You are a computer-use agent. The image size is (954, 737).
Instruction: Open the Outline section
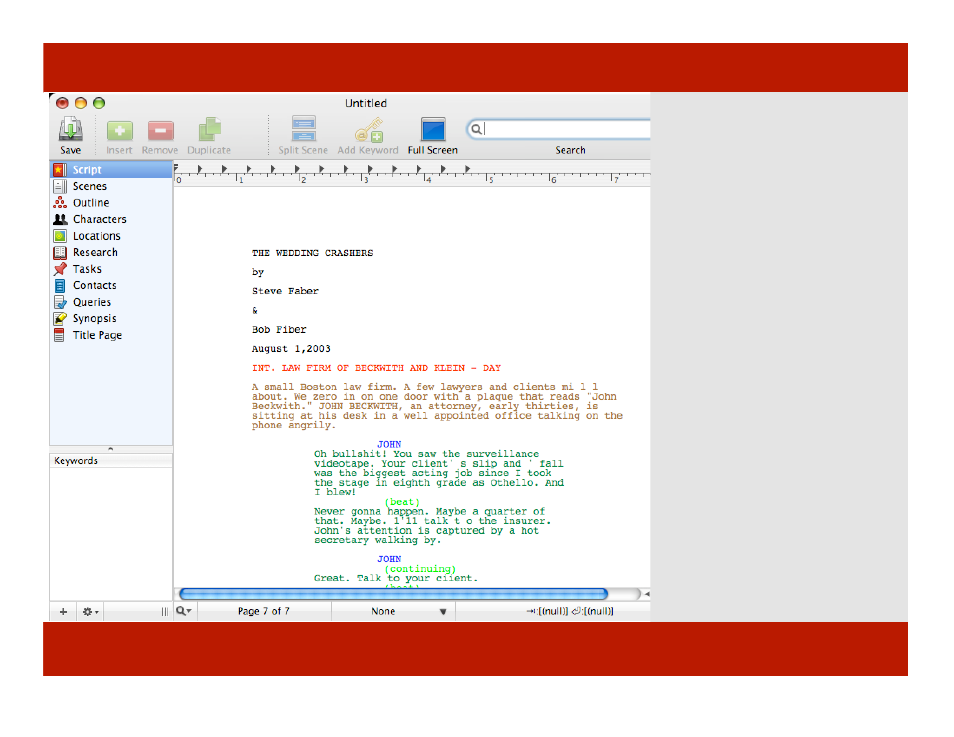(x=111, y=203)
